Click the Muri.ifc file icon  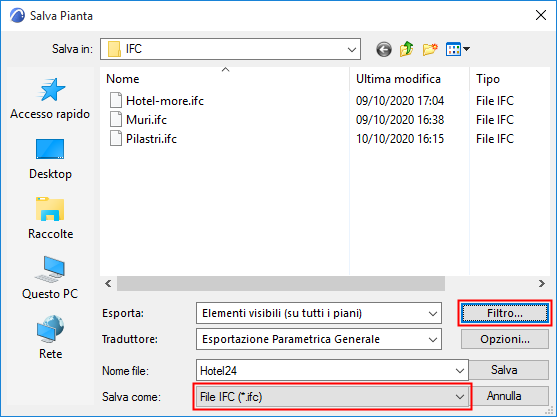click(x=116, y=119)
